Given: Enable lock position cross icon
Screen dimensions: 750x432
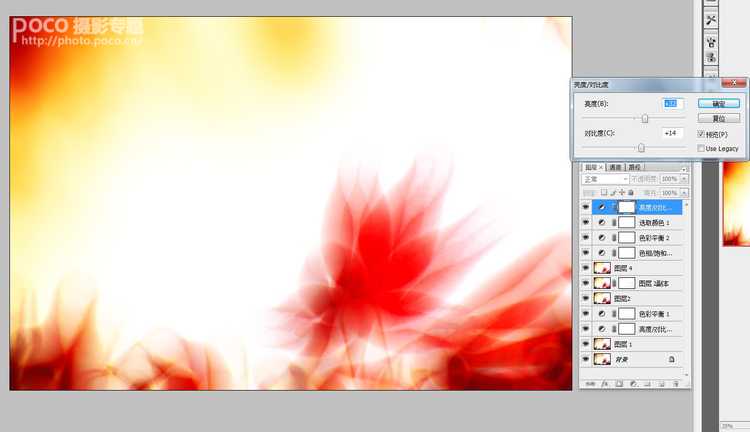Looking at the screenshot, I should pyautogui.click(x=622, y=192).
